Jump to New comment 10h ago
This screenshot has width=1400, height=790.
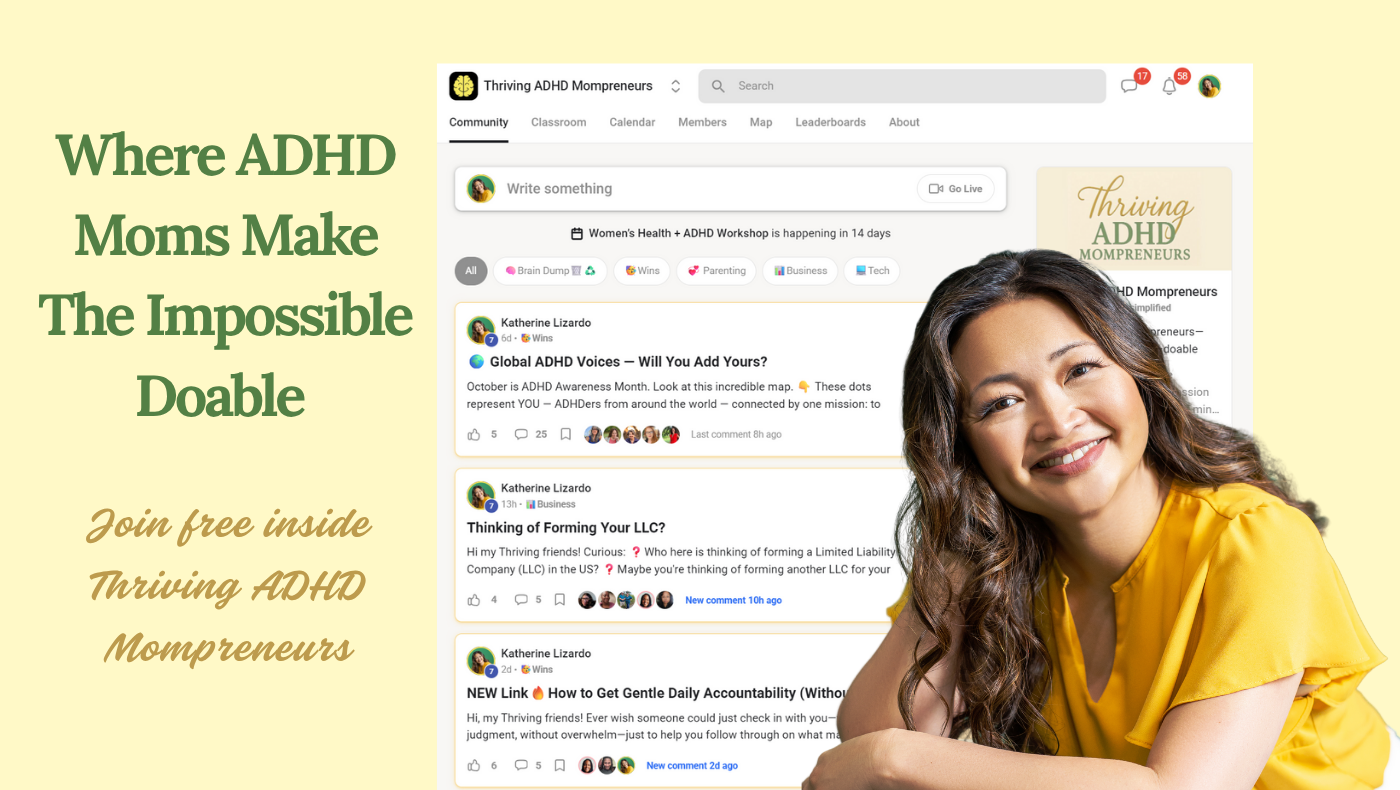tap(734, 600)
